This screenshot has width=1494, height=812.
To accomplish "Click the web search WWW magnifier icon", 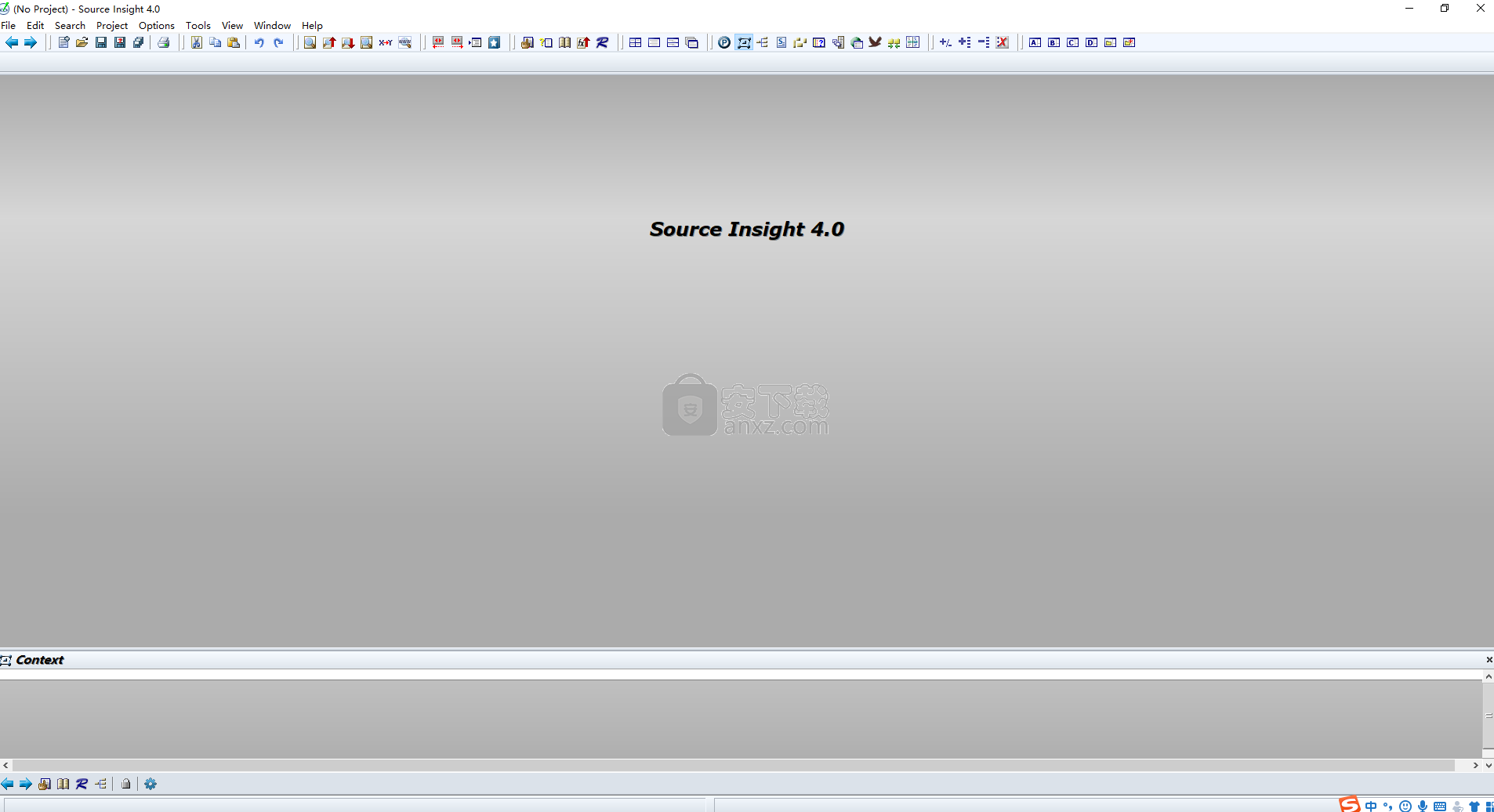I will 405,42.
